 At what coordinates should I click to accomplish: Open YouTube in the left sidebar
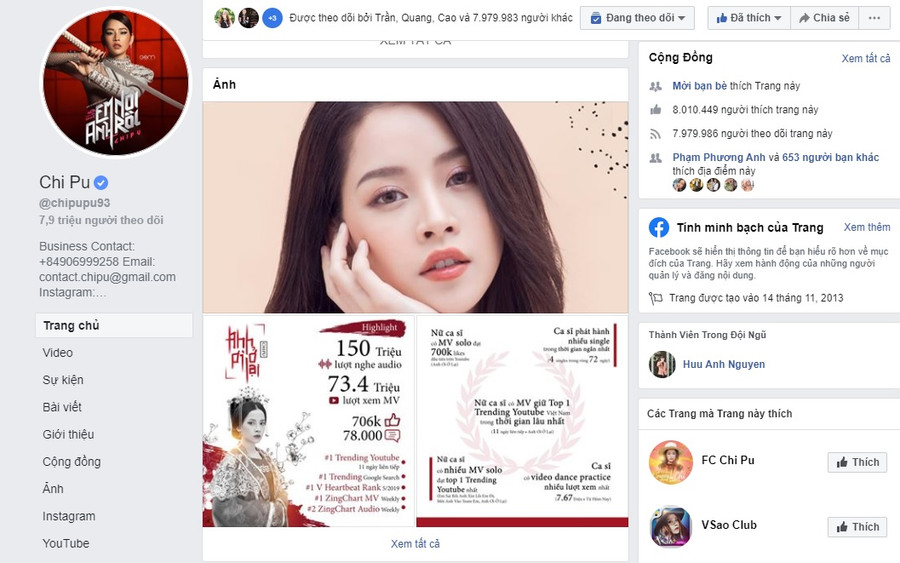[66, 543]
